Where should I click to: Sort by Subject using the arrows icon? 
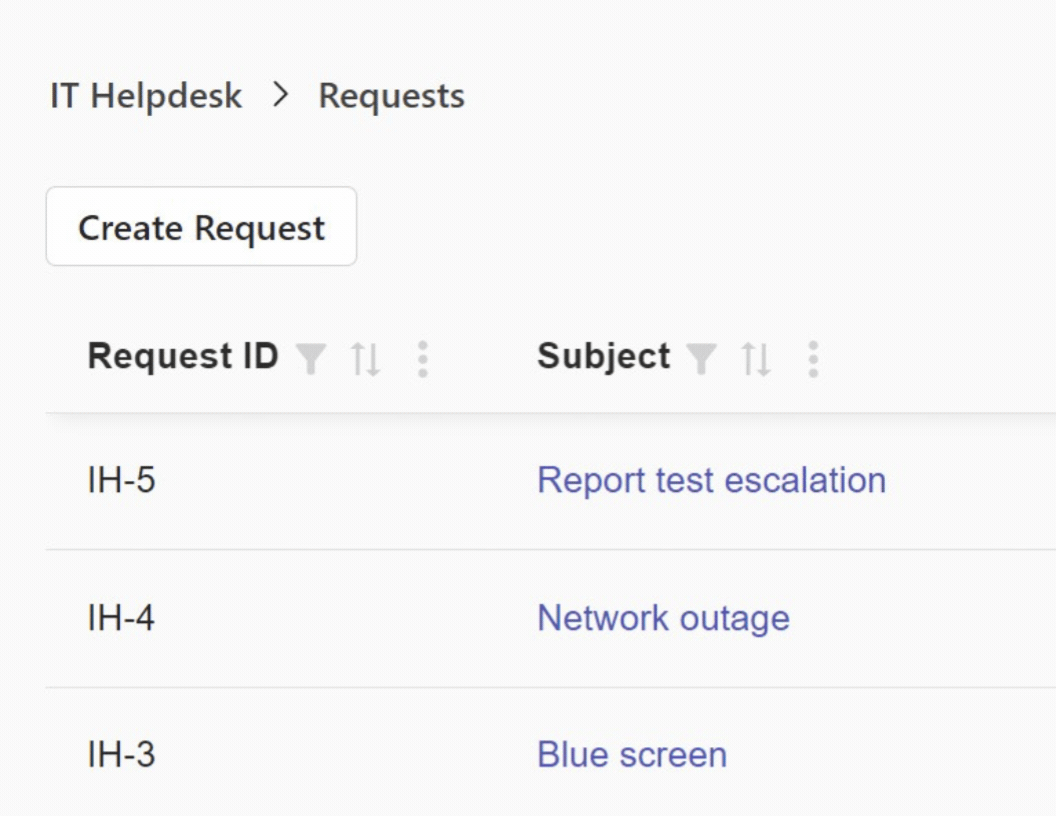coord(756,359)
